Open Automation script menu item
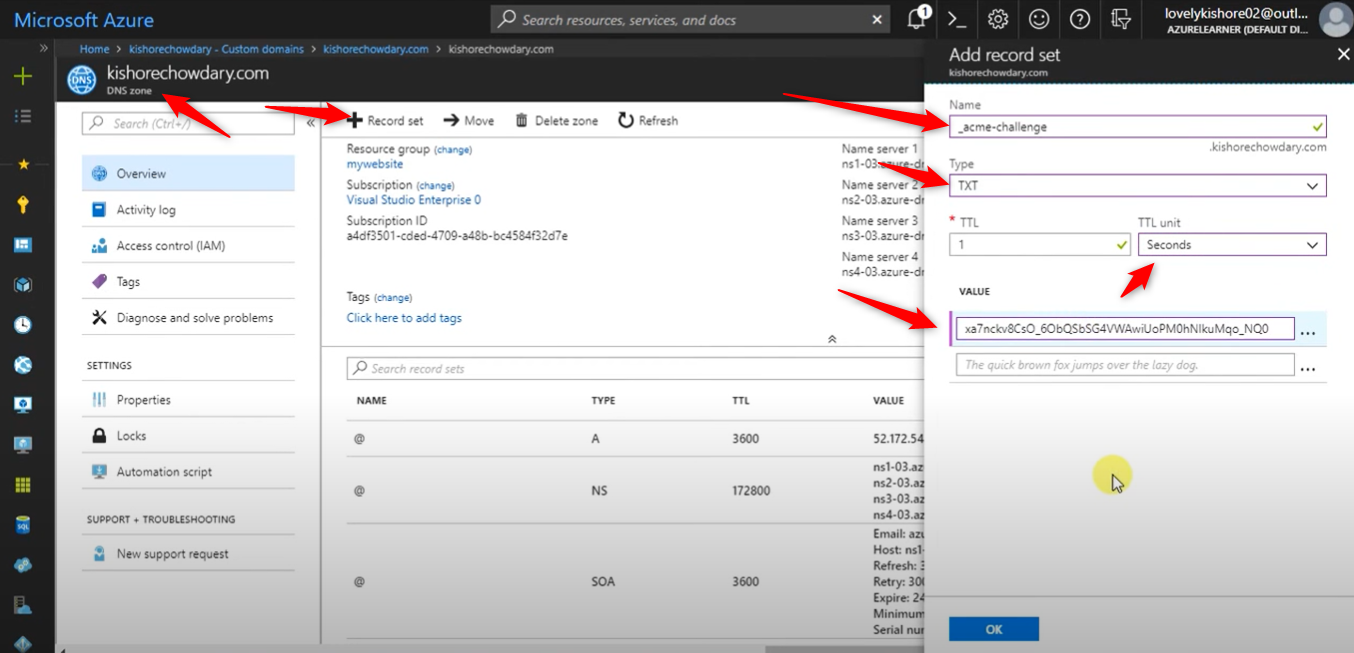 click(x=188, y=471)
